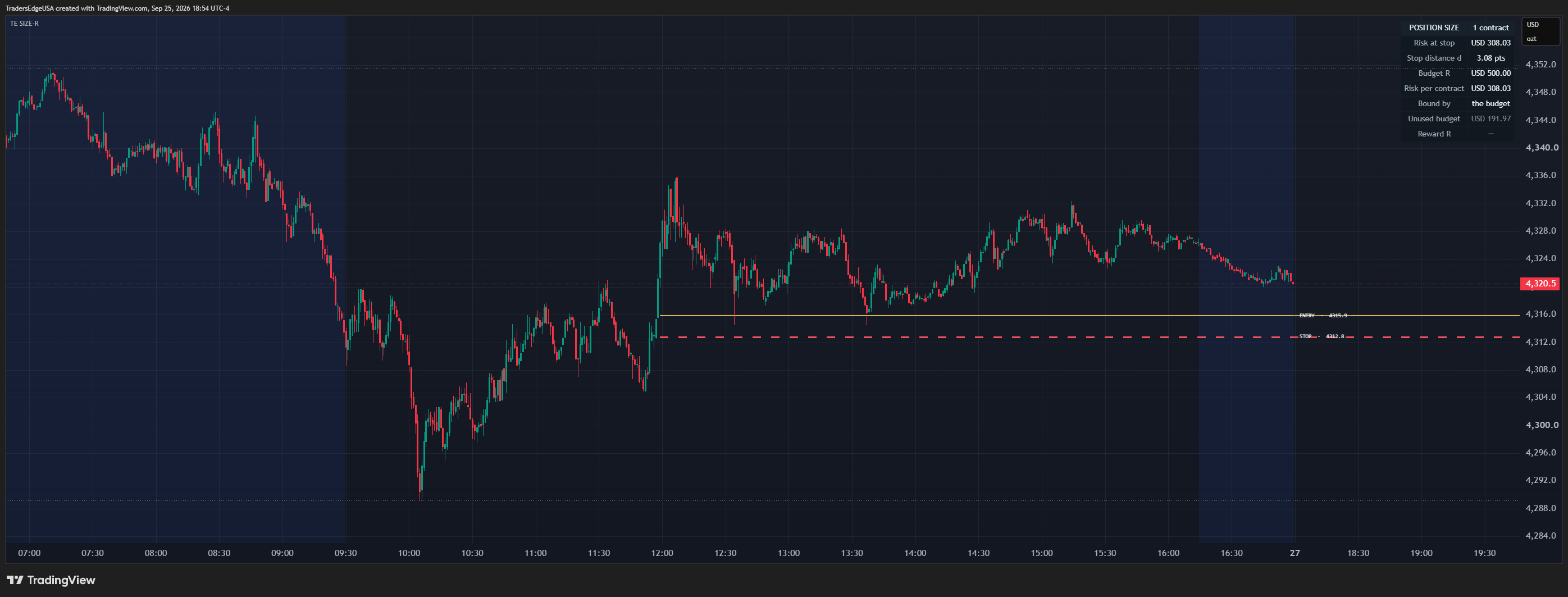Select the 'Risk at stop' row label
Screen dimensions: 1568x597
[1433, 43]
